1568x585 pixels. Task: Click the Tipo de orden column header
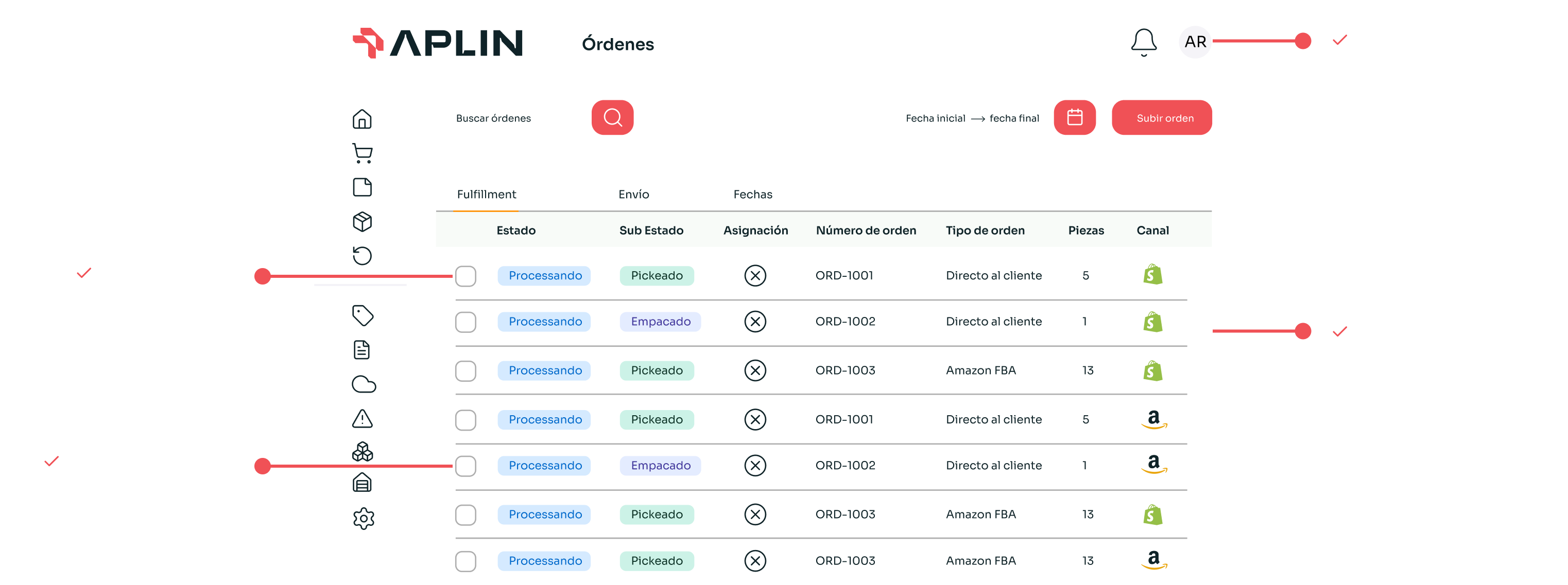tap(985, 230)
